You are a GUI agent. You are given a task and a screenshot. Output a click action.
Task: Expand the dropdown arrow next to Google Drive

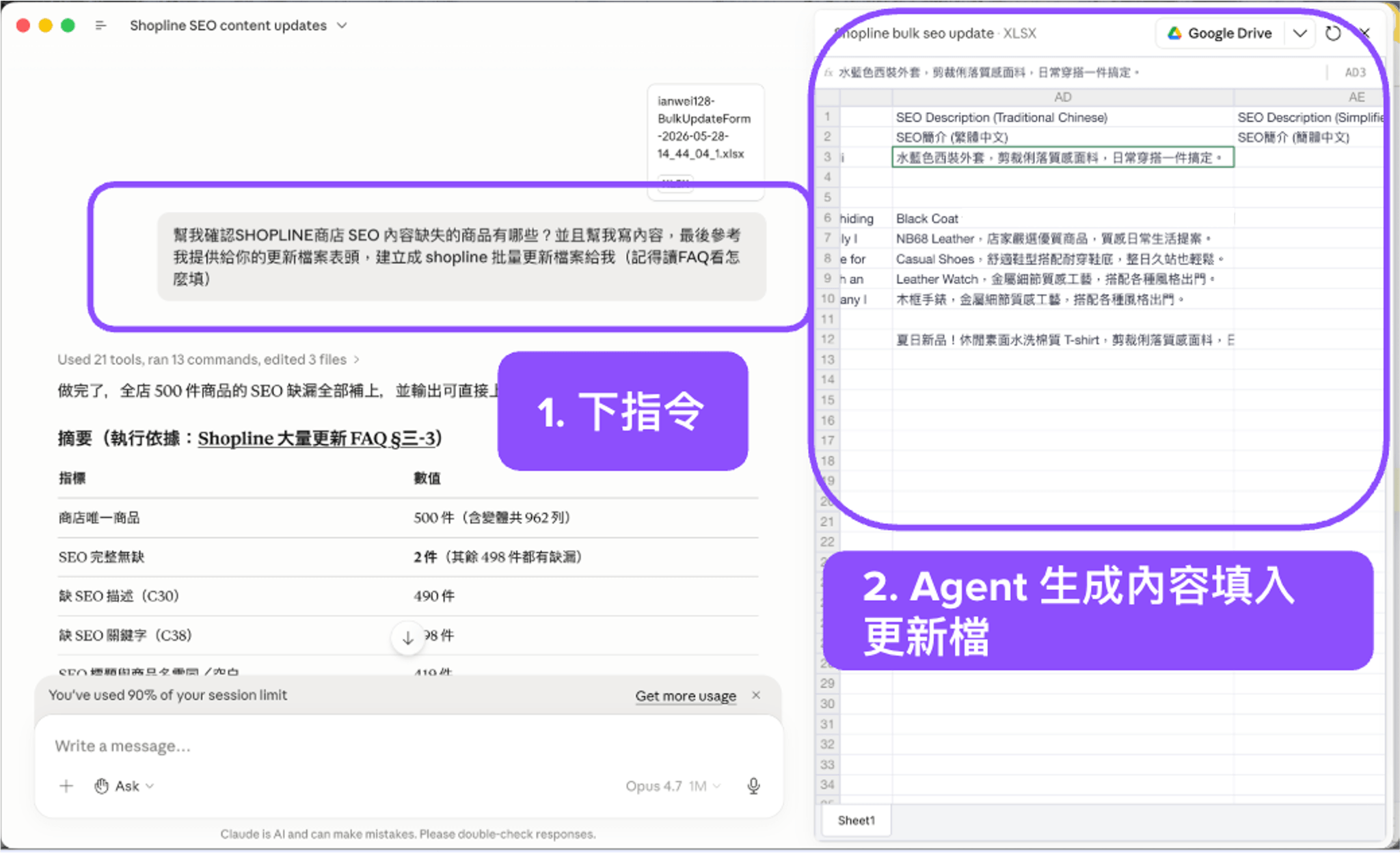(1300, 33)
